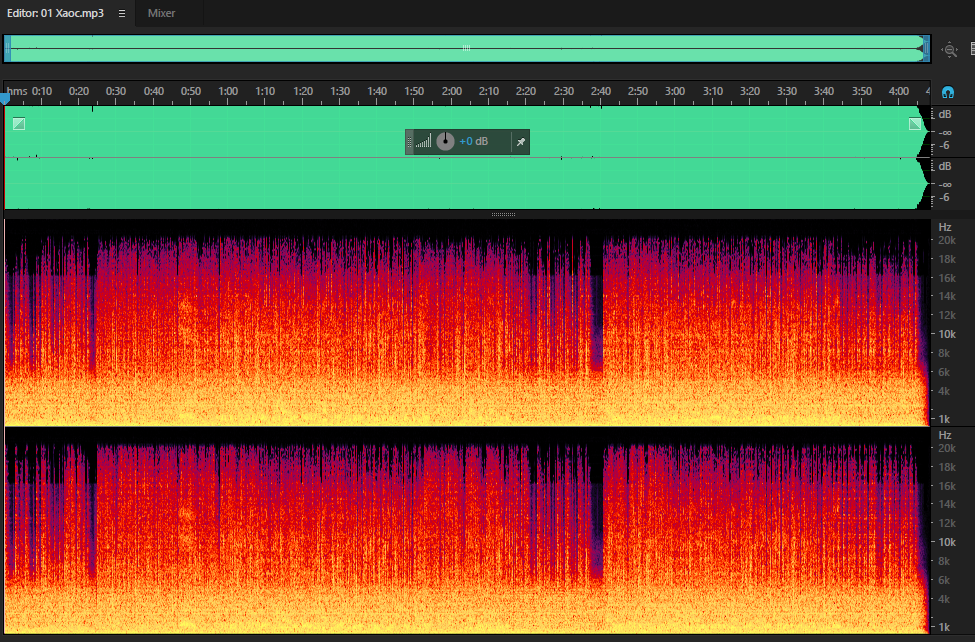This screenshot has width=975, height=642.
Task: Click the 4:00 mark on time ruler
Action: click(899, 91)
